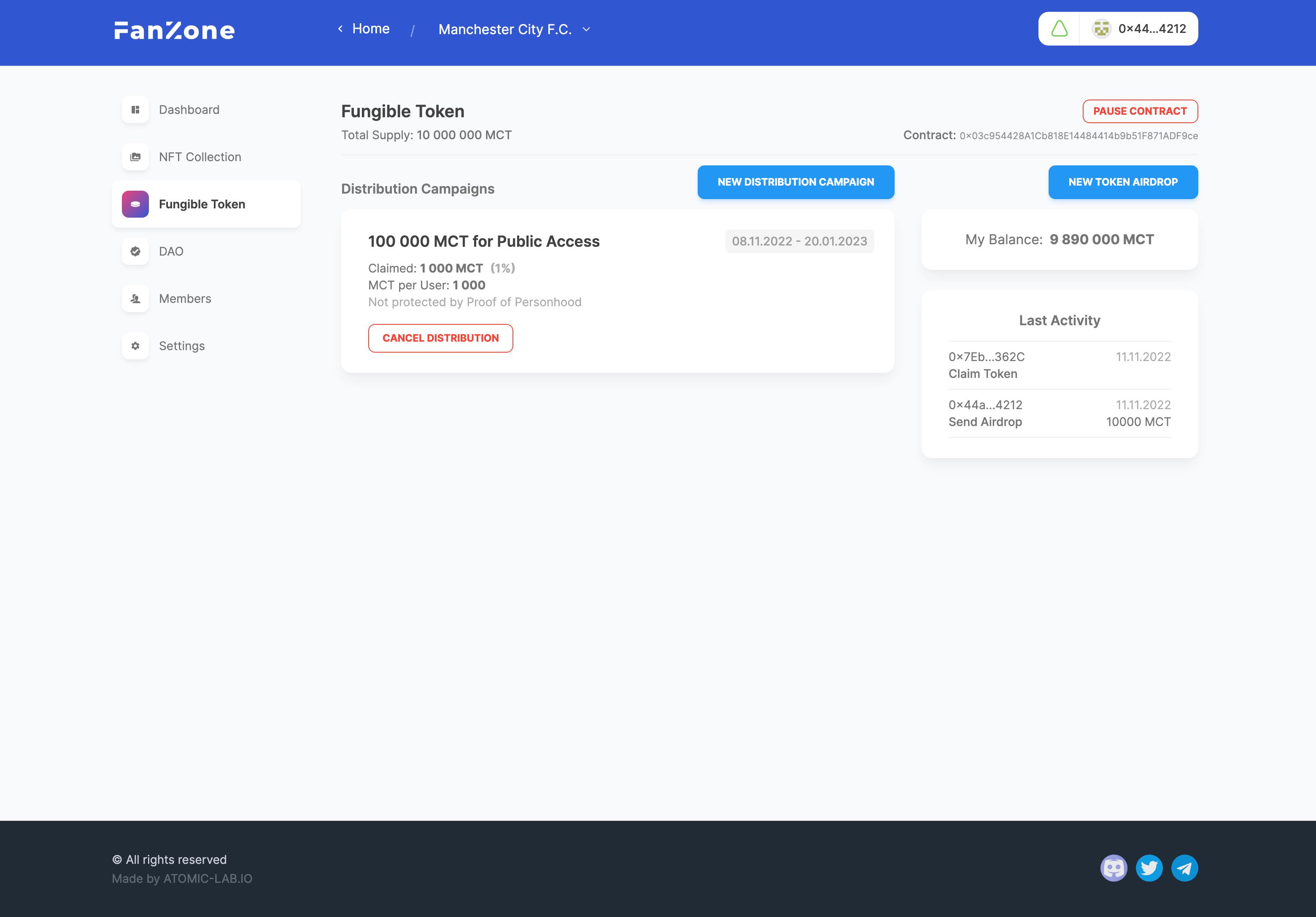Click the All rights reserved footer text
This screenshot has width=1316, height=917.
[170, 860]
